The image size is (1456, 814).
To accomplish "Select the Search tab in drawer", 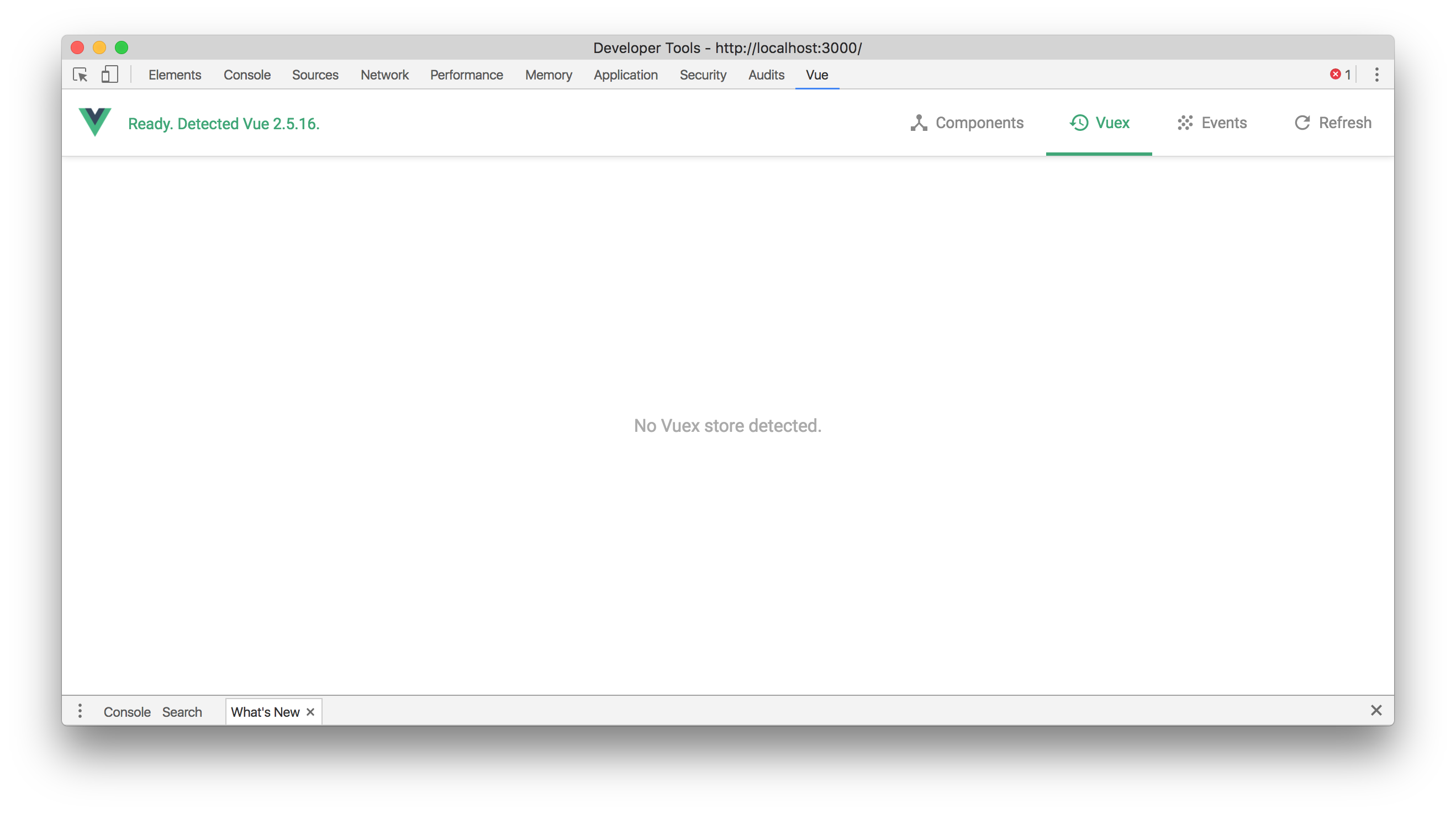I will pyautogui.click(x=182, y=712).
